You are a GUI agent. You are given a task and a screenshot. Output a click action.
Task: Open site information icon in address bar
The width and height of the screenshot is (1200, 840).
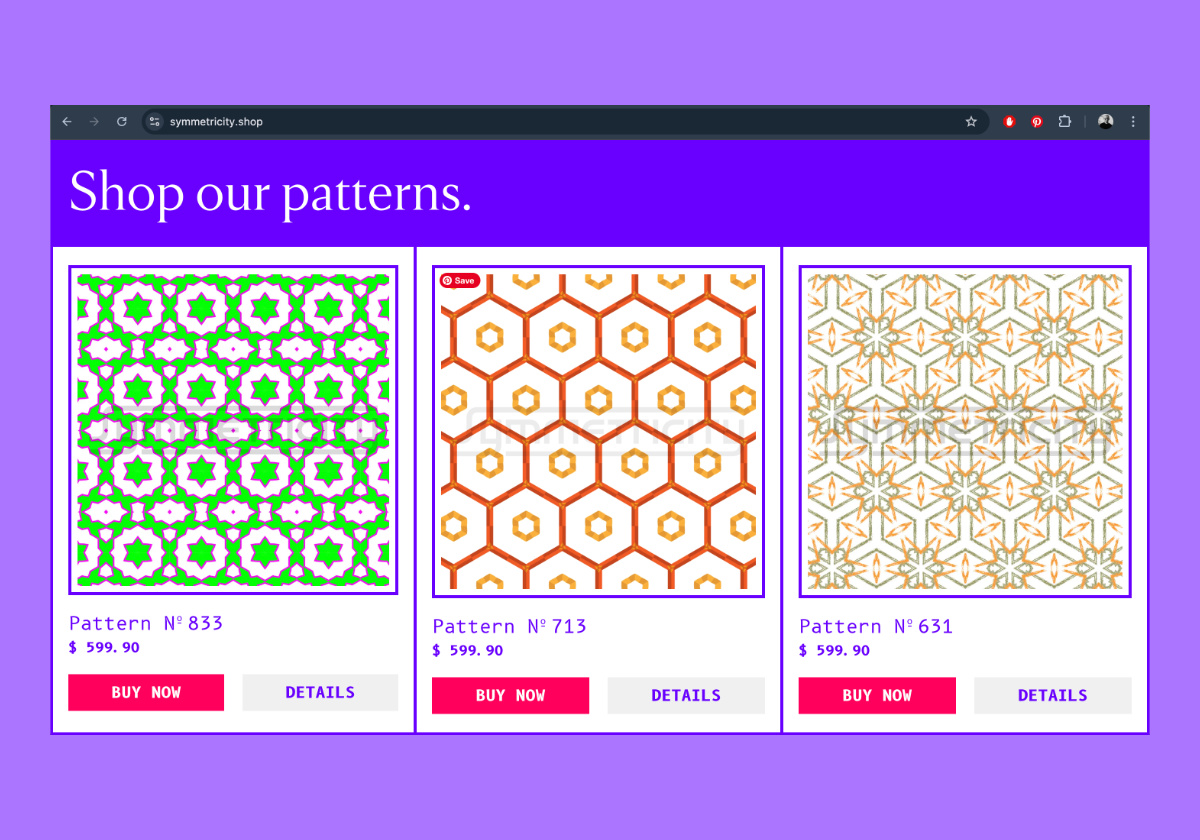(x=154, y=122)
